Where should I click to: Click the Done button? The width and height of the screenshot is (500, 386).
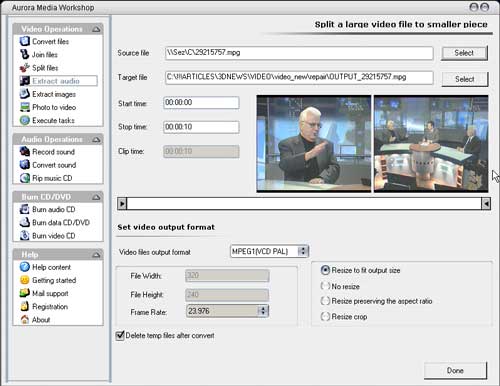tap(455, 371)
